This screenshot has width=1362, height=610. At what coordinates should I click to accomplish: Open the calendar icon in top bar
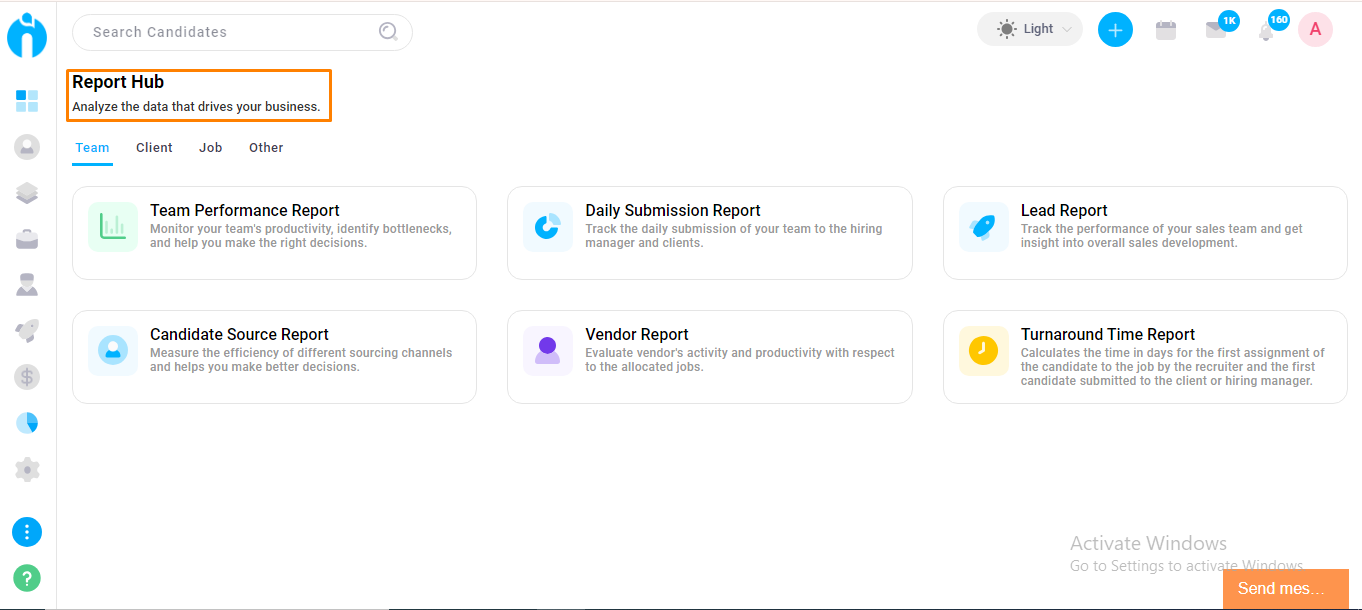[x=1165, y=30]
